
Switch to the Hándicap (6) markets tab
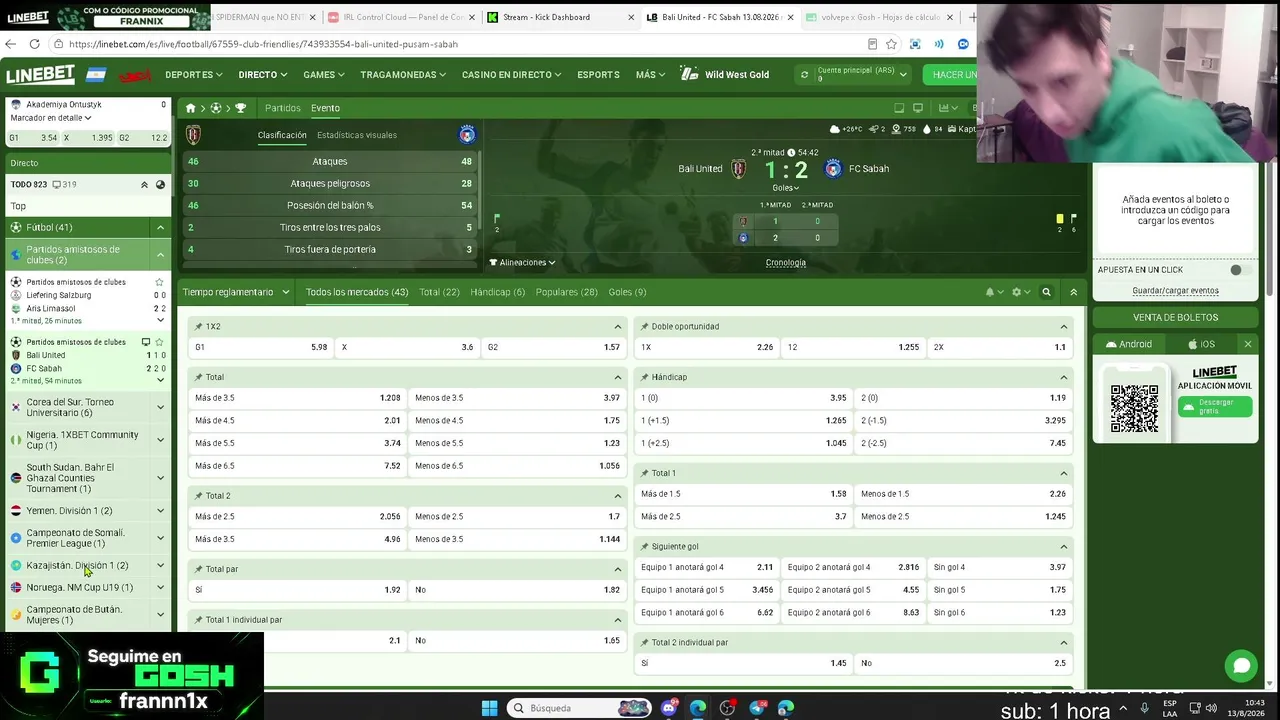pos(497,292)
